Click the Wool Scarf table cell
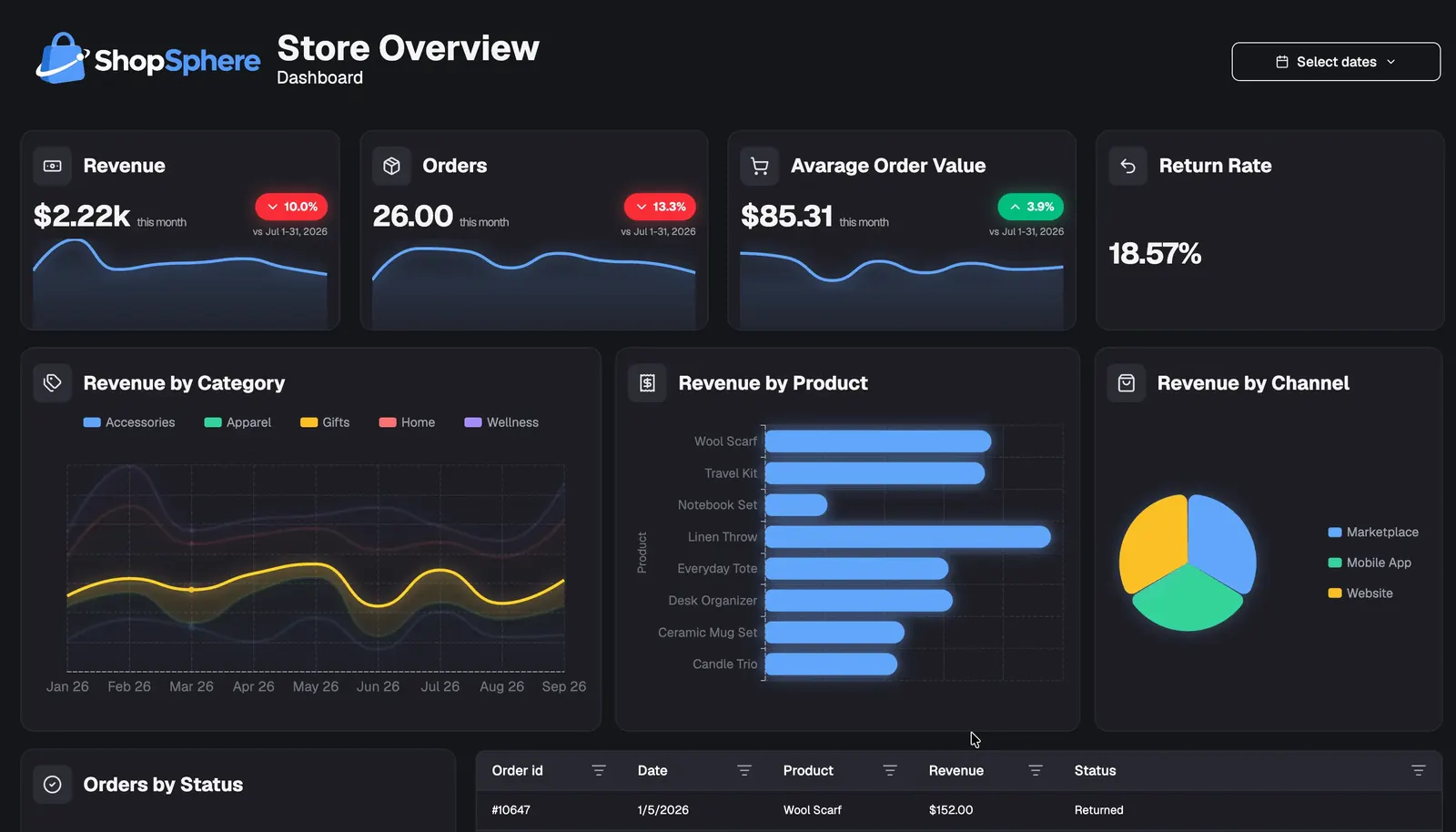The width and height of the screenshot is (1456, 832). [x=812, y=810]
